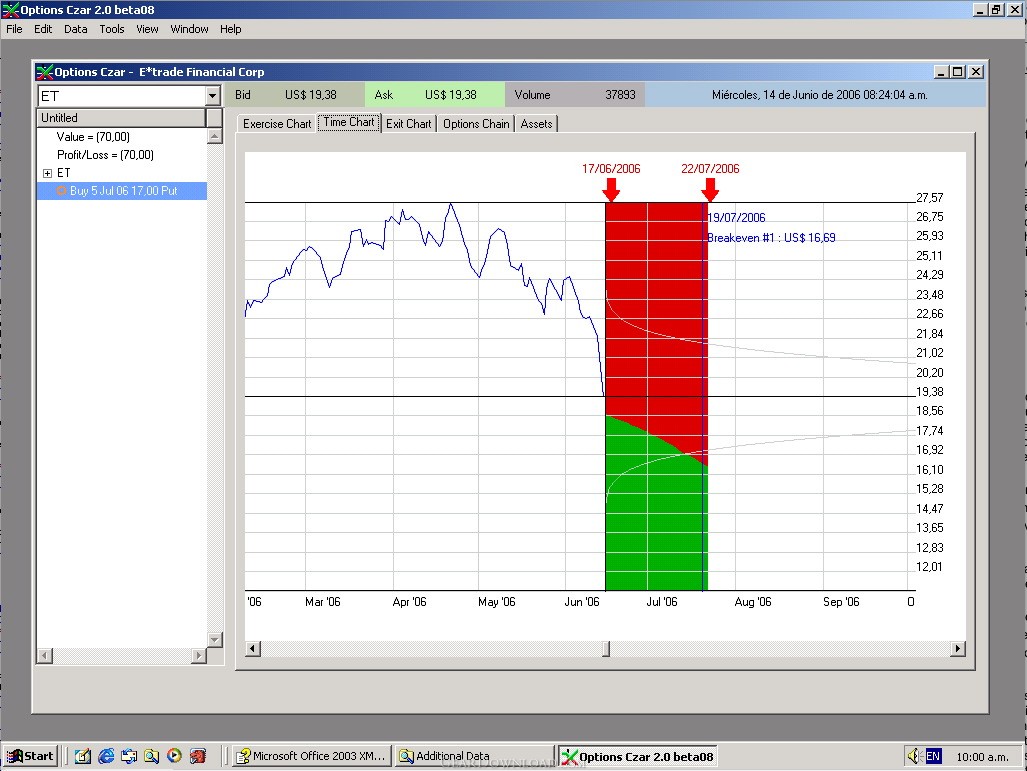Select the Time Chart tab
The width and height of the screenshot is (1027, 771).
tap(349, 122)
